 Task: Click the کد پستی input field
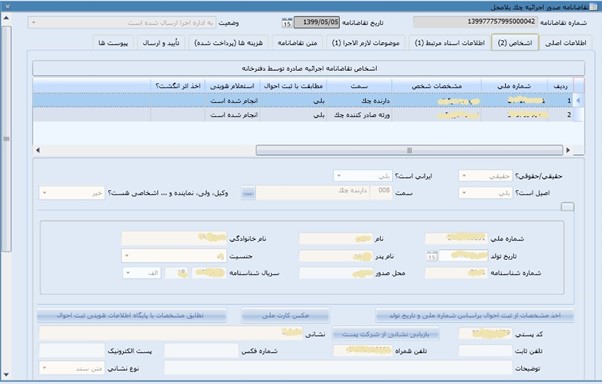coord(485,334)
